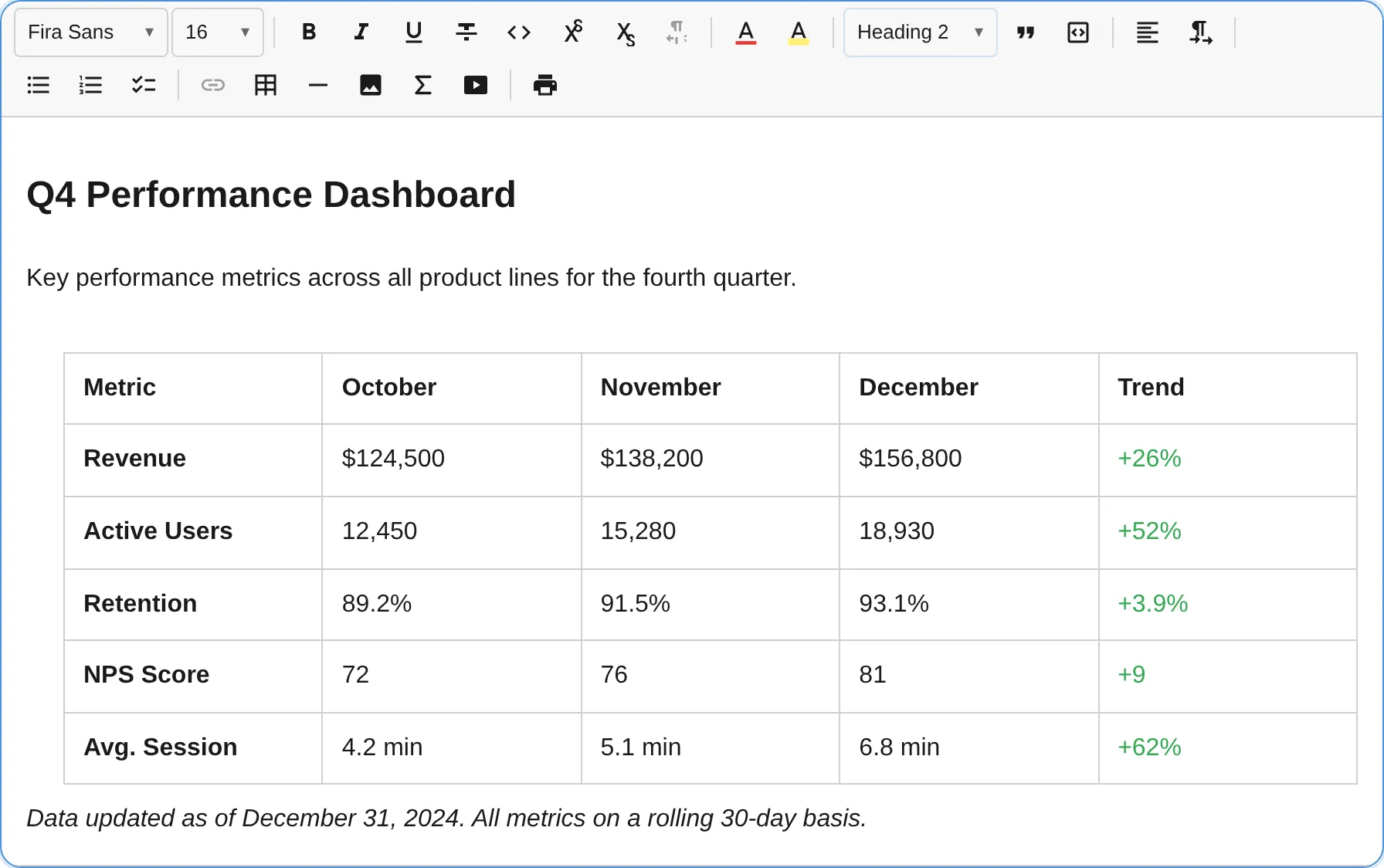Insert a math formula with sigma icon
The image size is (1384, 868).
(423, 85)
